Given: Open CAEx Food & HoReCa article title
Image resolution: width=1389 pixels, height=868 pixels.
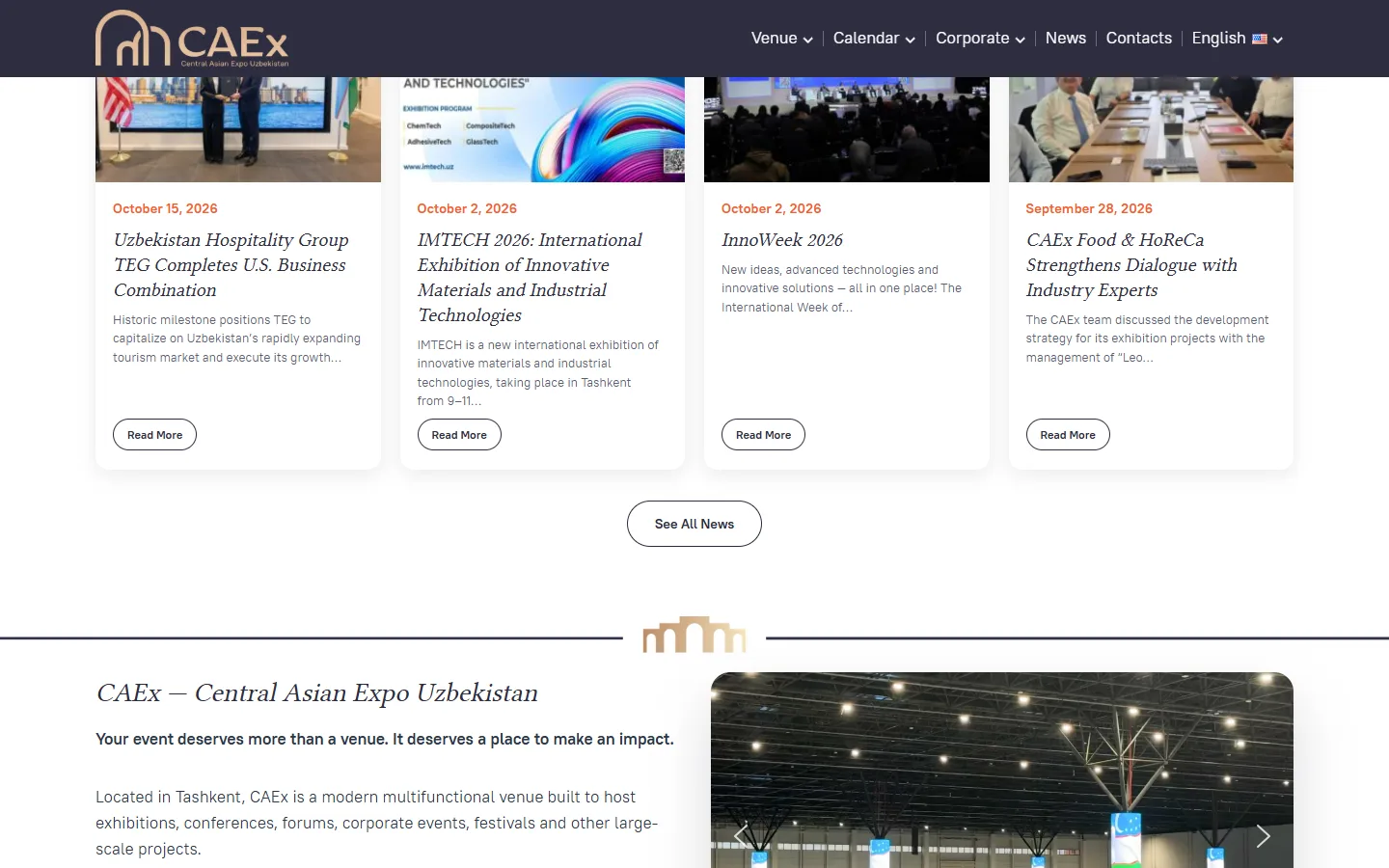Looking at the screenshot, I should (1131, 265).
